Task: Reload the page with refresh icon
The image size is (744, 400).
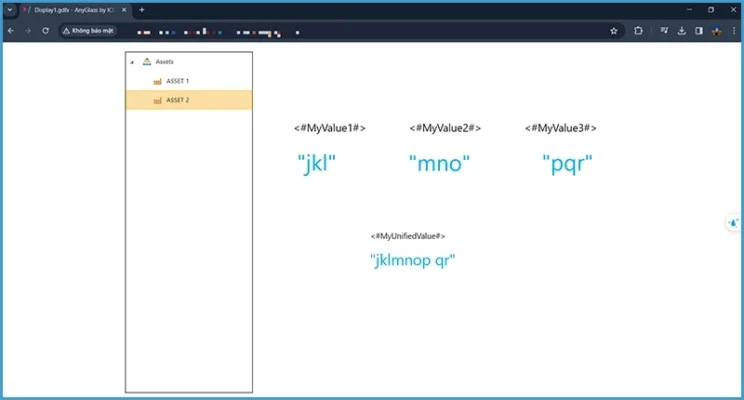Action: click(x=45, y=30)
